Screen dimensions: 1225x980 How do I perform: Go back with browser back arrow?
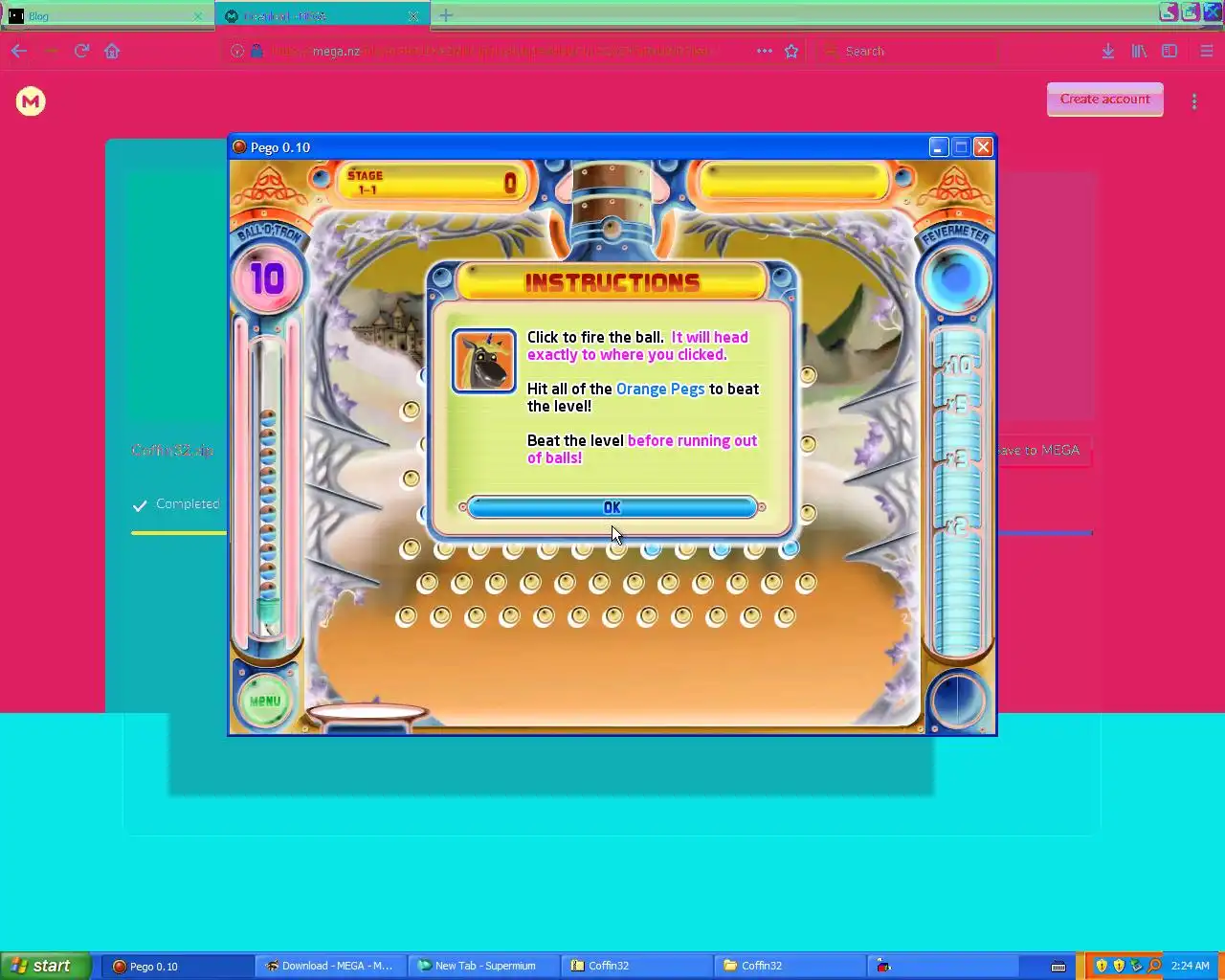point(19,51)
